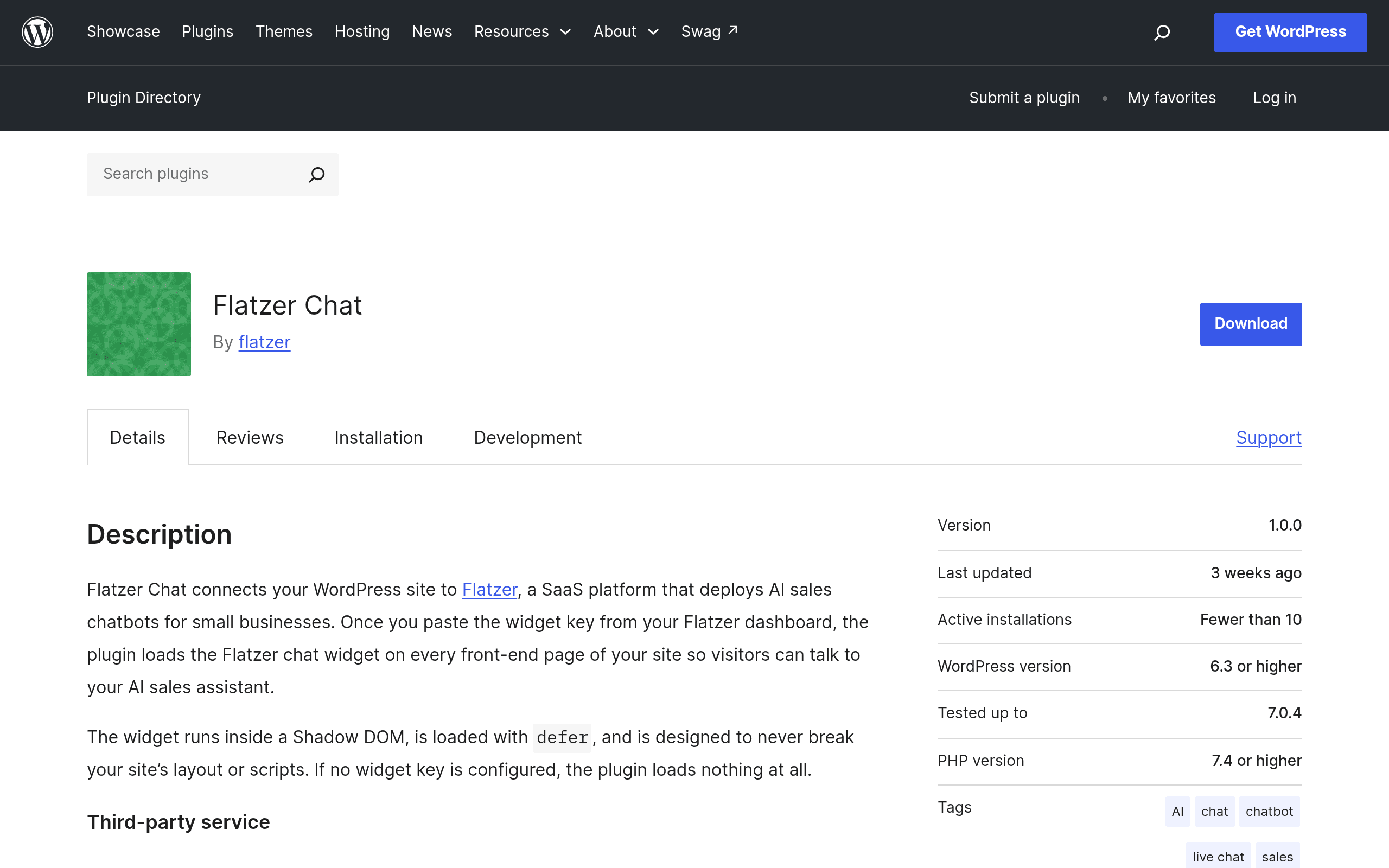Click the Flatzer Chat green plugin icon
The image size is (1389, 868).
click(139, 324)
